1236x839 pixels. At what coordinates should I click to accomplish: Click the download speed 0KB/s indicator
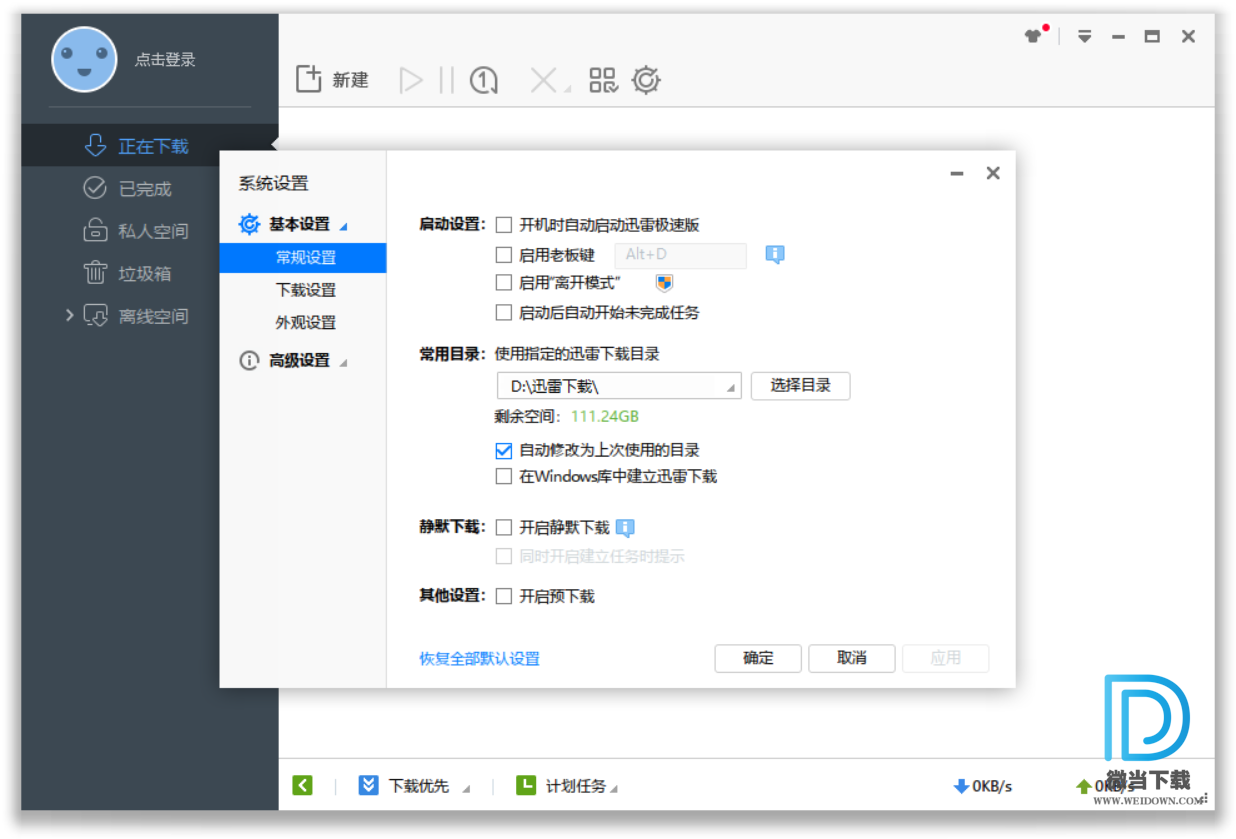point(982,786)
